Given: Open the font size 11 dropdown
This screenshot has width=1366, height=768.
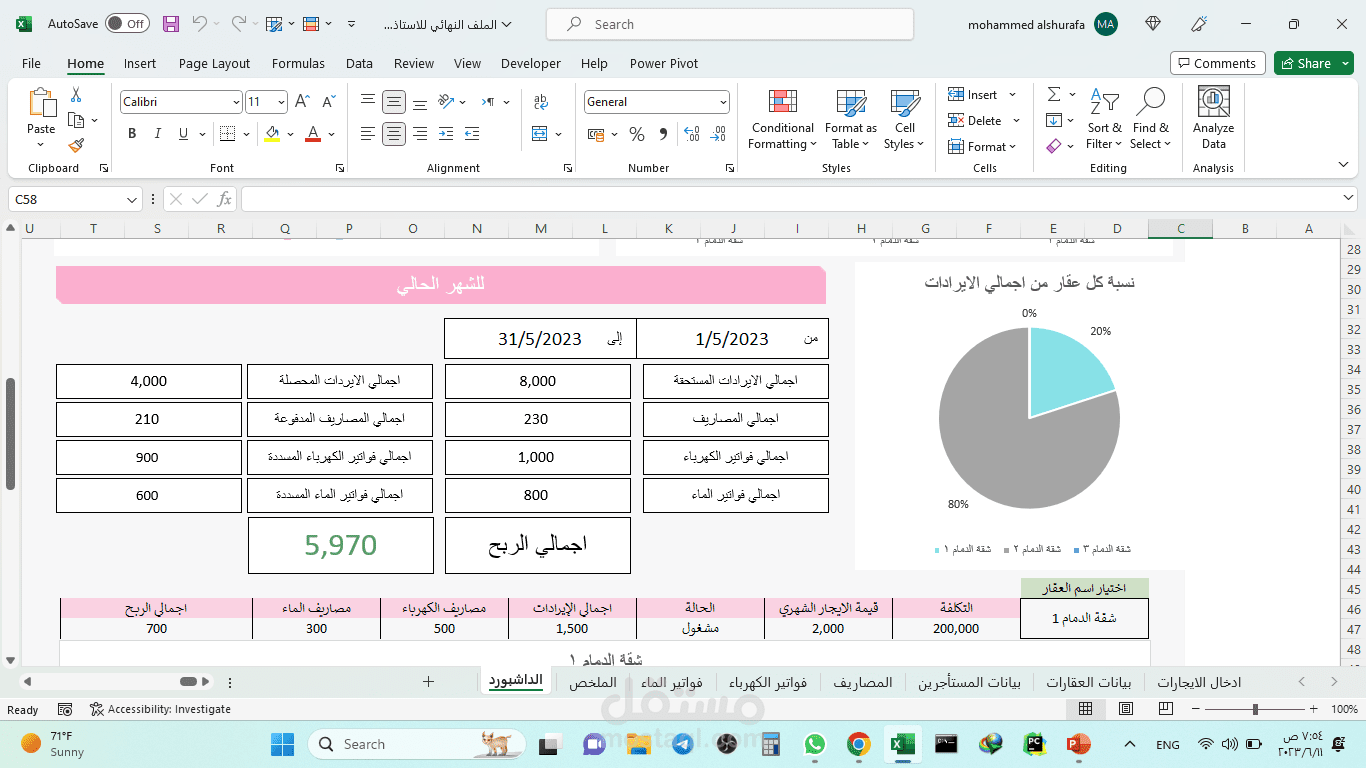Looking at the screenshot, I should [282, 102].
